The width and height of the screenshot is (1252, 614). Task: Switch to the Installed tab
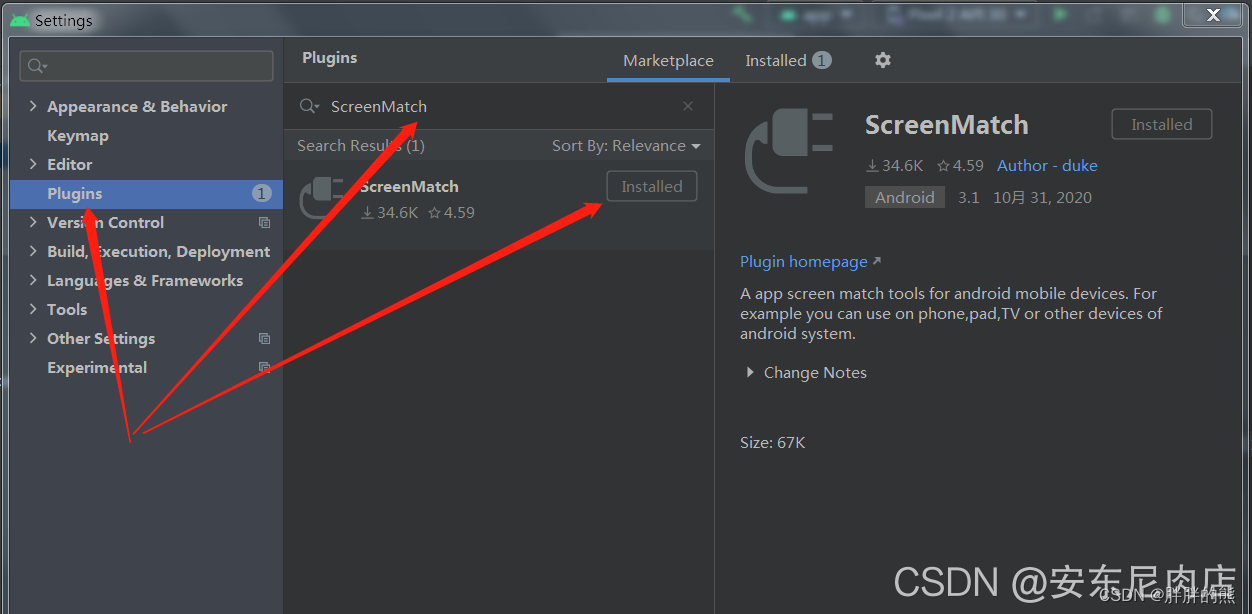click(x=777, y=60)
